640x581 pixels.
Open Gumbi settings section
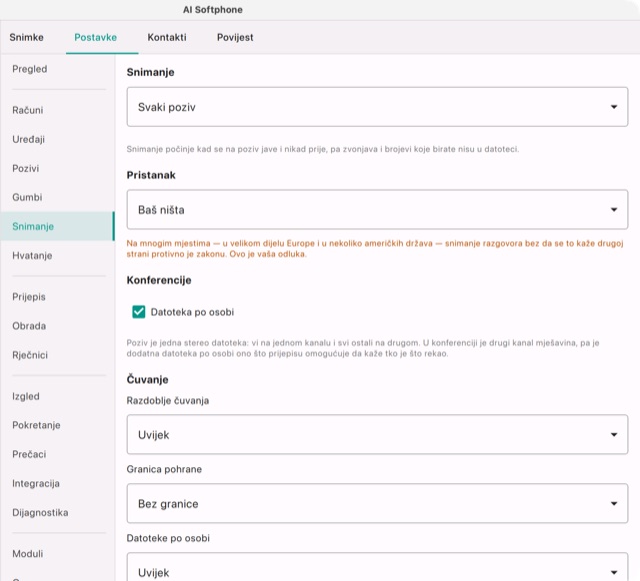(57, 197)
